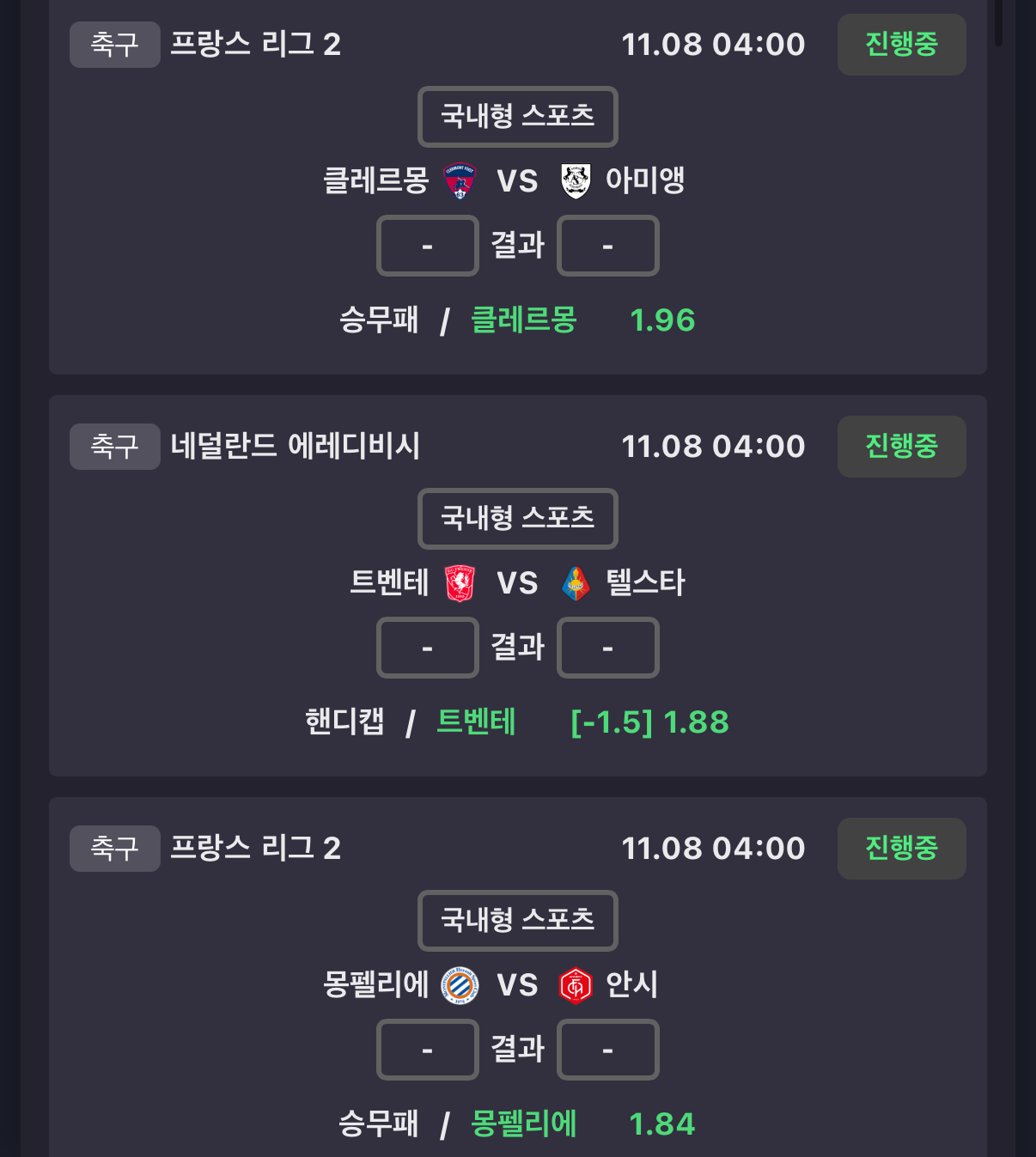Viewport: 1036px width, 1157px height.
Task: Click the Clermont team crest icon
Action: coord(460,181)
